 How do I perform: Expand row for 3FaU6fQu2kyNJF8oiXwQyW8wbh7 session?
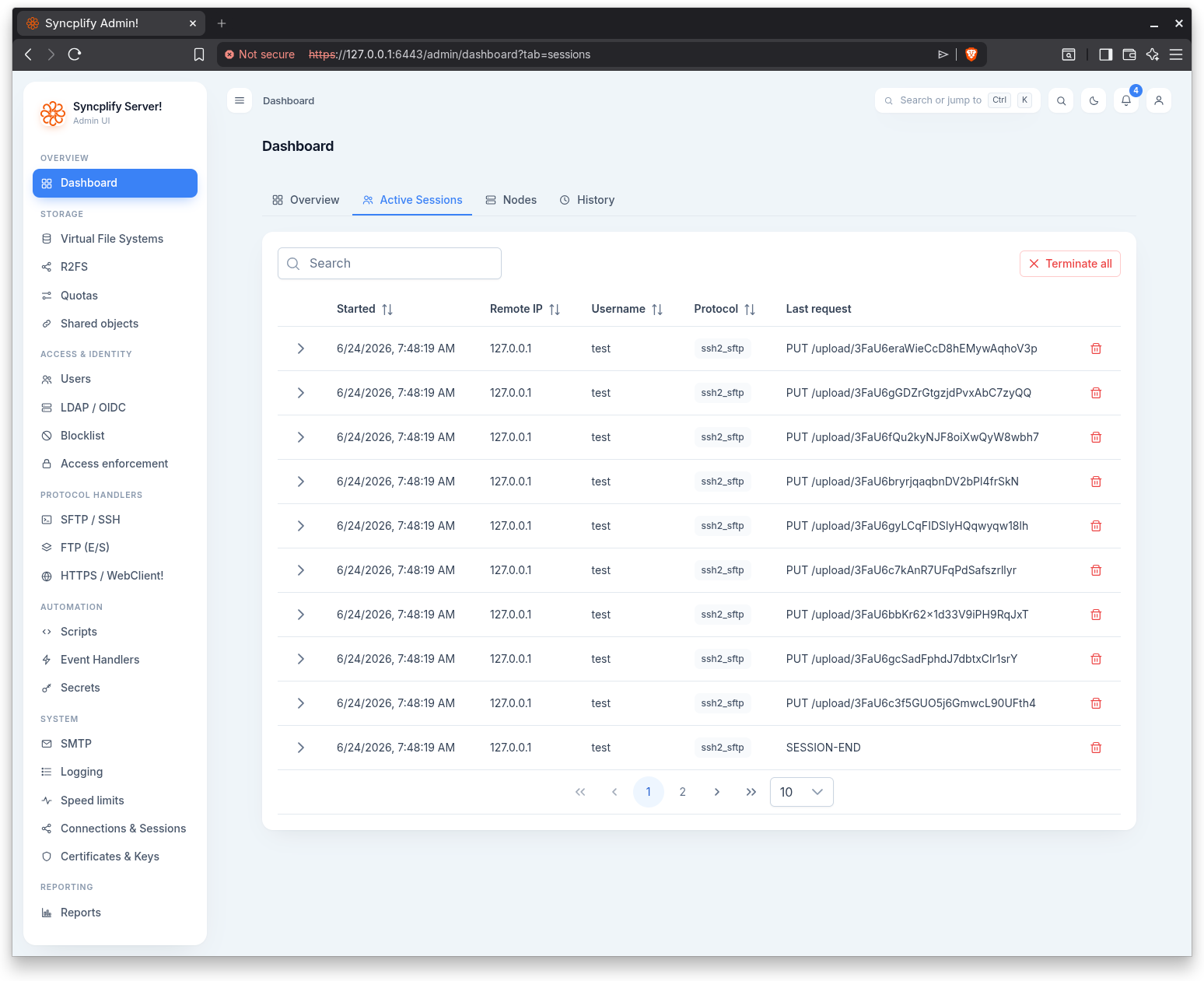(300, 437)
